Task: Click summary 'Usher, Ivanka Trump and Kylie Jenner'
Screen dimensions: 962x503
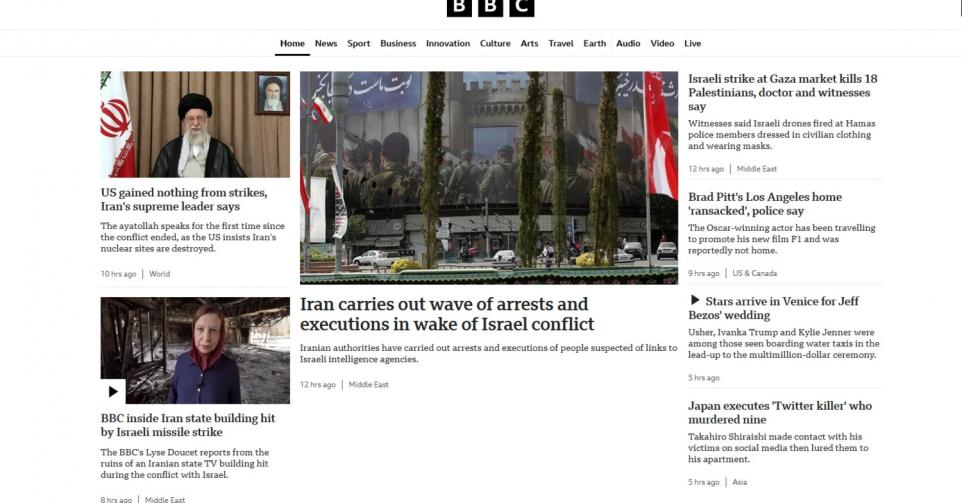Action: pos(783,344)
